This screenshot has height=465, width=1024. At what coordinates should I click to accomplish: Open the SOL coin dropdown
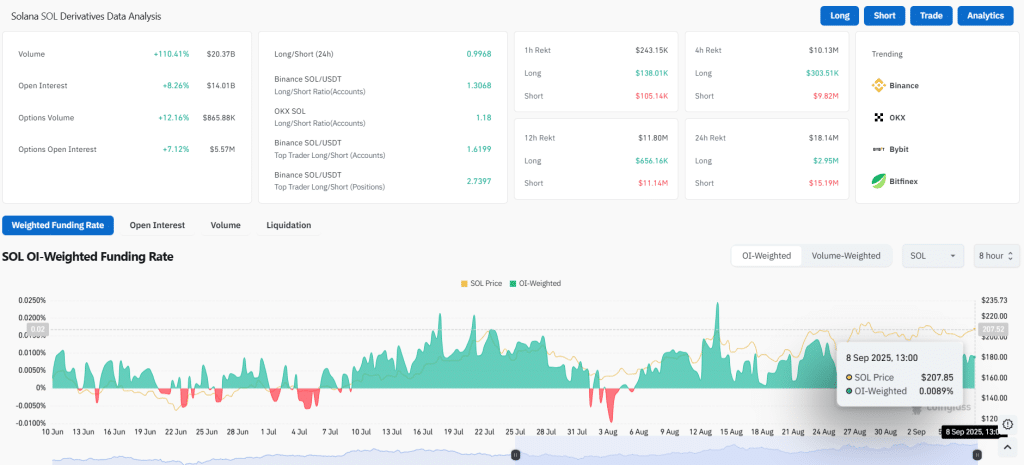pyautogui.click(x=933, y=256)
